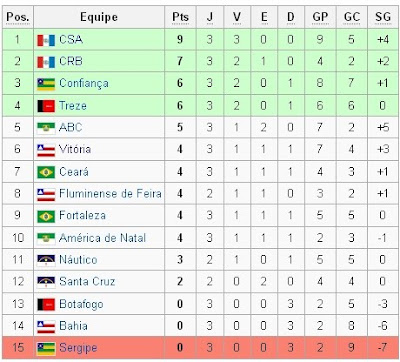Click the flag icon beside CRB
The image size is (400, 362).
click(46, 62)
